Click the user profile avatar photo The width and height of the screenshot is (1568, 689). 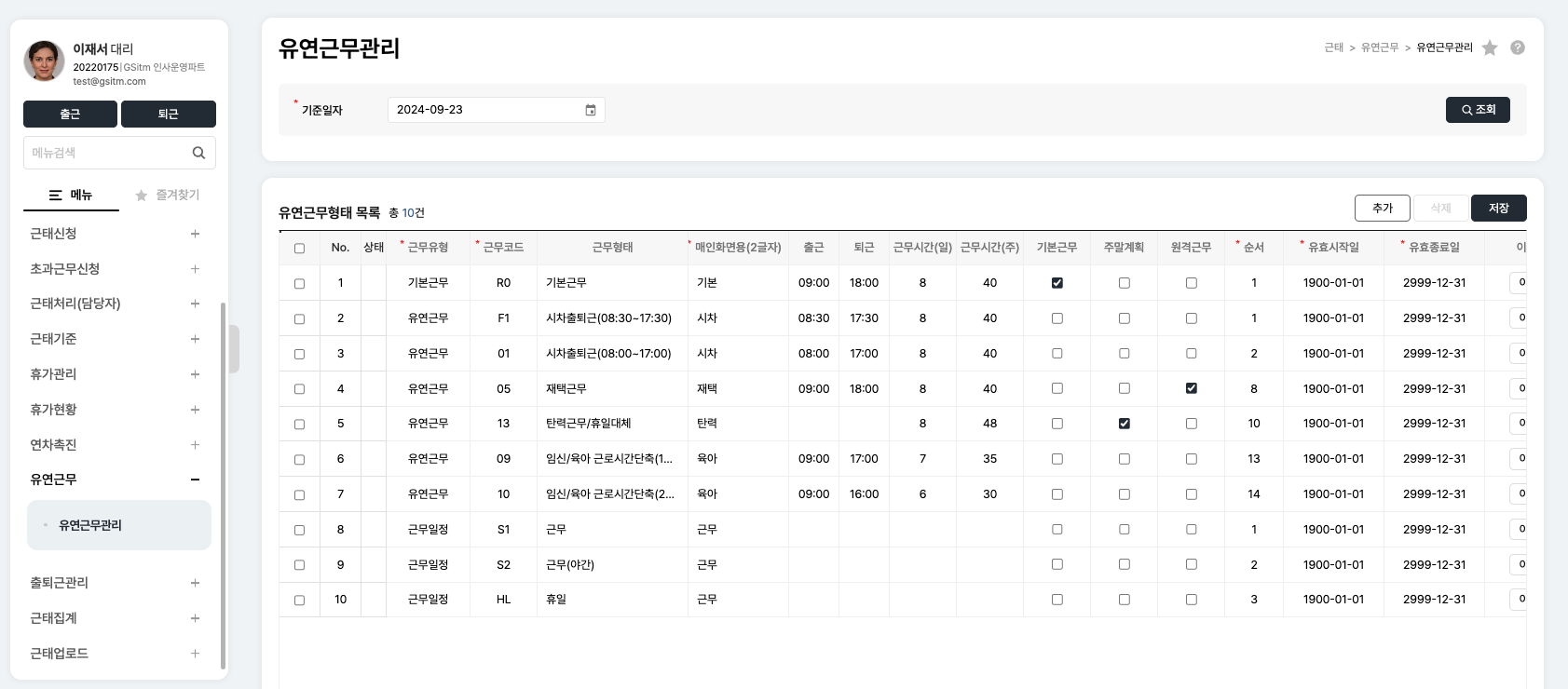(x=44, y=61)
